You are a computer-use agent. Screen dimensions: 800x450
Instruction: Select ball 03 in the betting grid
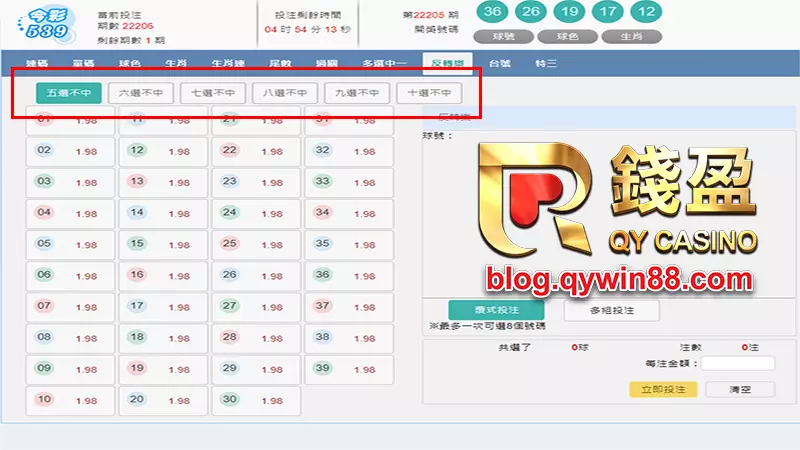tap(44, 181)
